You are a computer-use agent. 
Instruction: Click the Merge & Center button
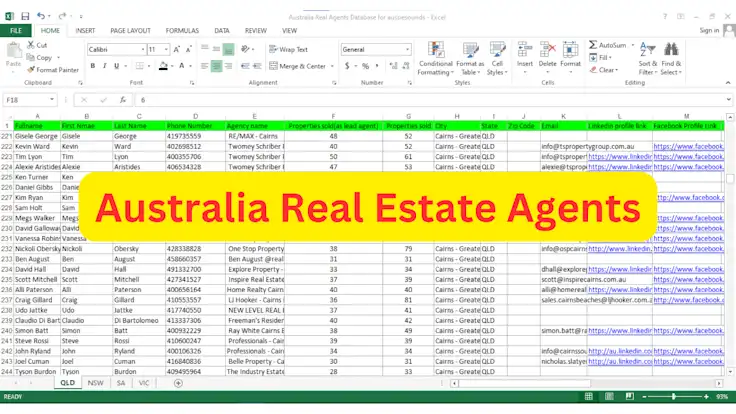pos(301,66)
